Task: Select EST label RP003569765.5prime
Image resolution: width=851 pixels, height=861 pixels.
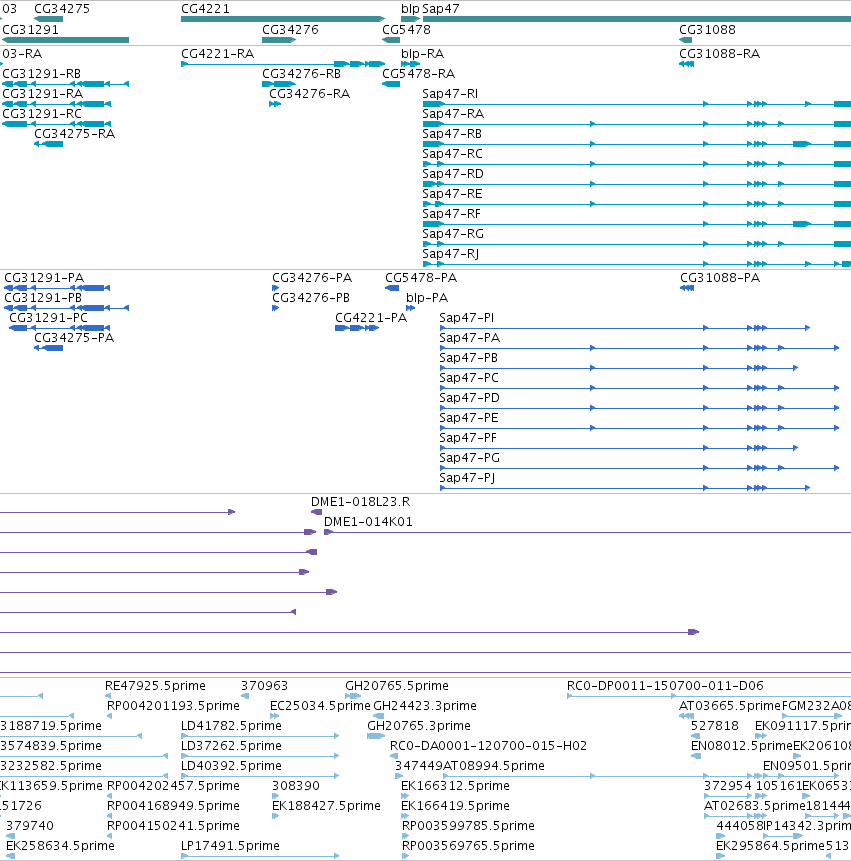Action: click(468, 846)
